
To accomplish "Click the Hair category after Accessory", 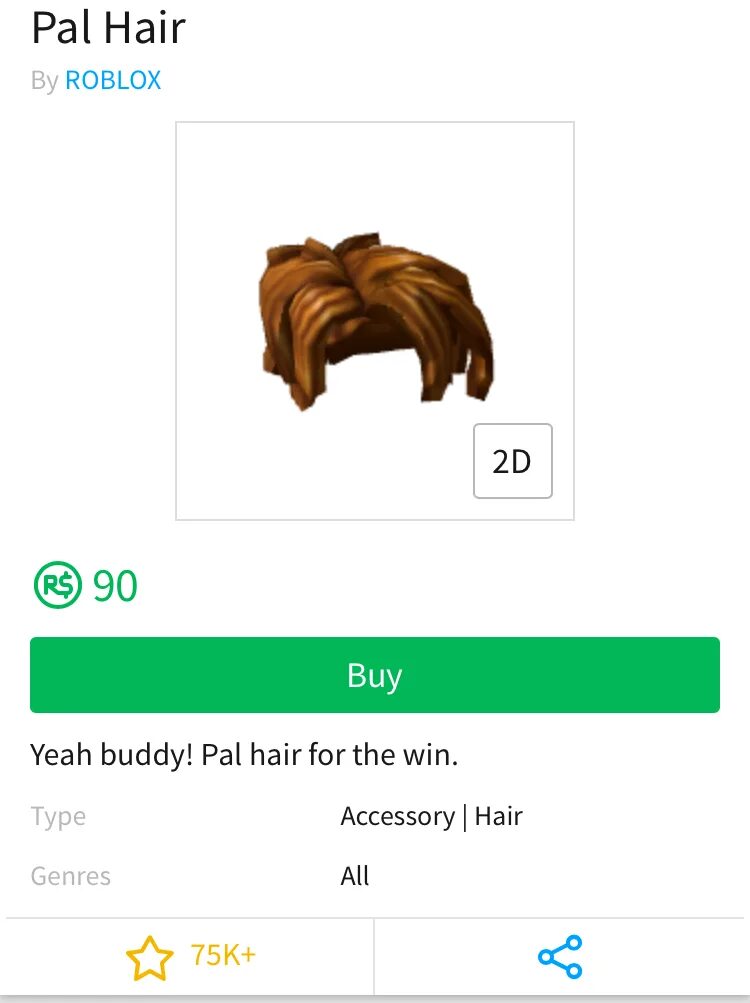I will tap(499, 816).
